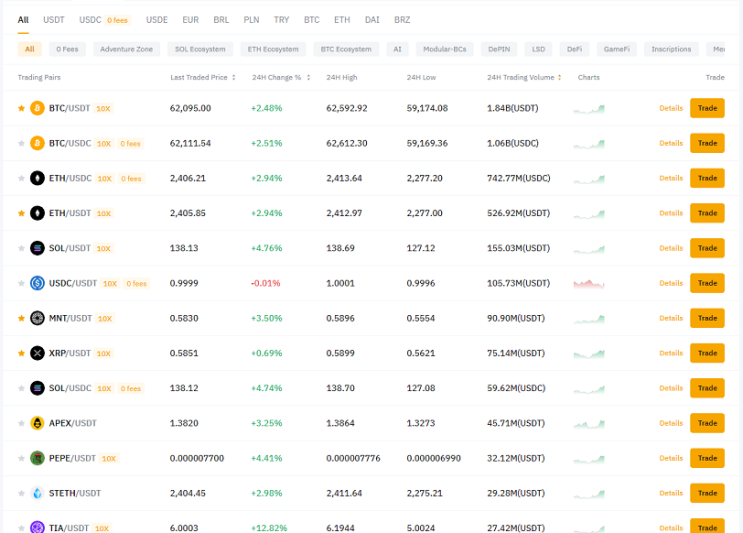The height and width of the screenshot is (533, 743).
Task: Click the Ethereum icon beside ETH/USDC
Action: 37,178
